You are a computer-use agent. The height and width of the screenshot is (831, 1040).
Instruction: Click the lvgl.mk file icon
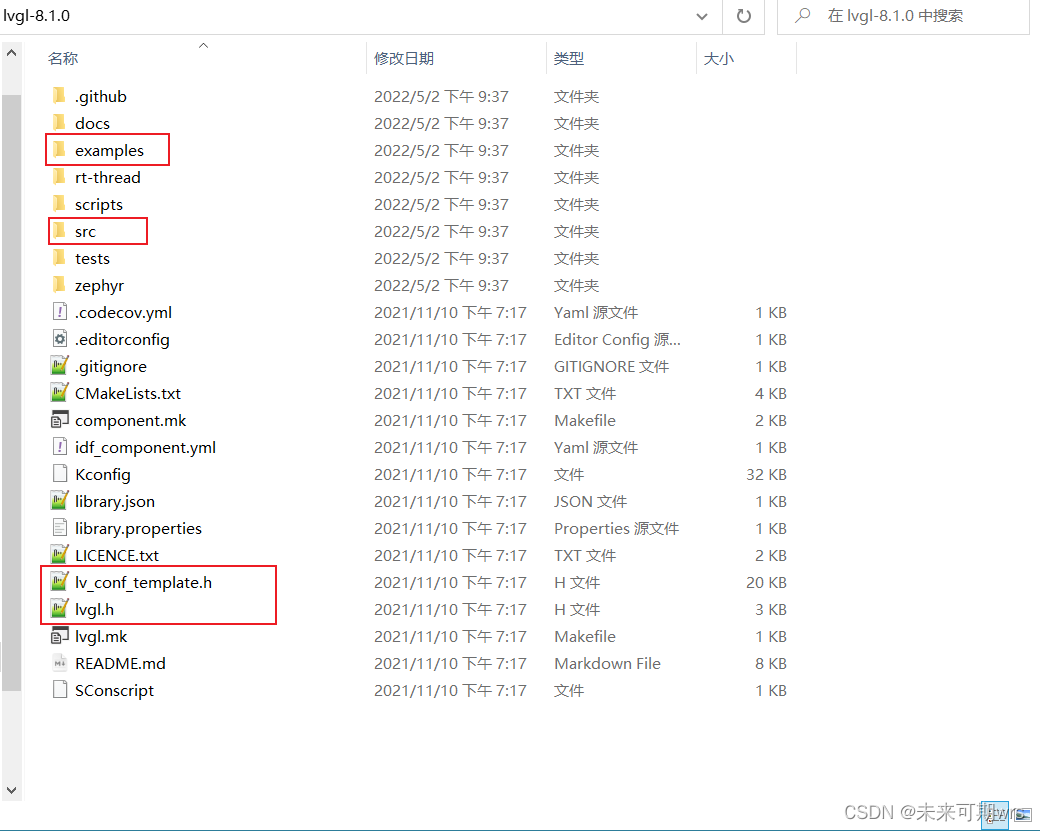coord(60,636)
